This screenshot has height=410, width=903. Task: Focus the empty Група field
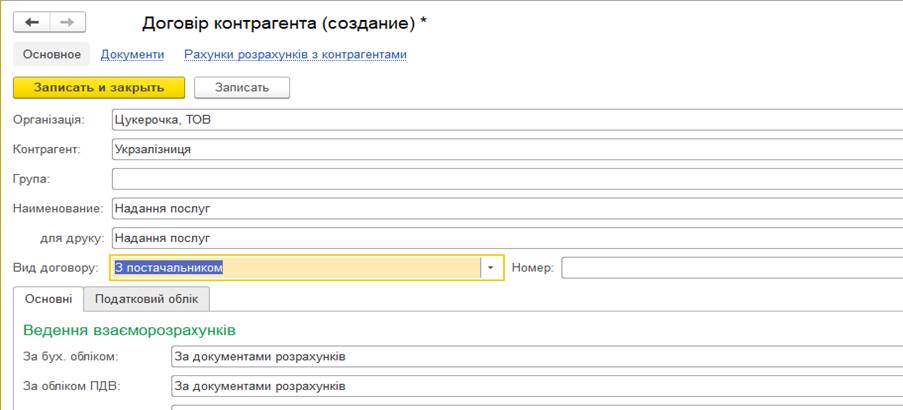tap(507, 179)
